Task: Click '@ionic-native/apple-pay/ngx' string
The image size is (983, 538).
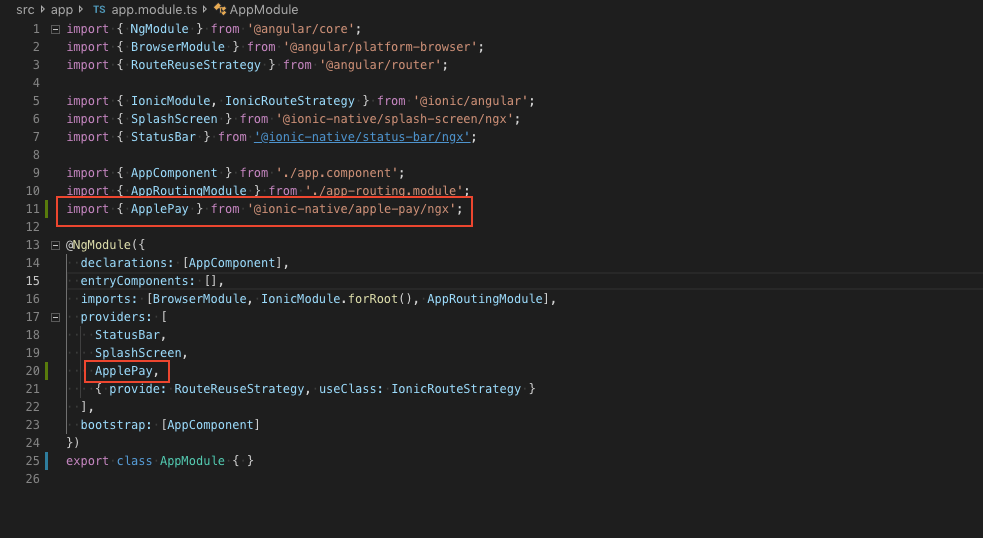Action: [x=351, y=209]
